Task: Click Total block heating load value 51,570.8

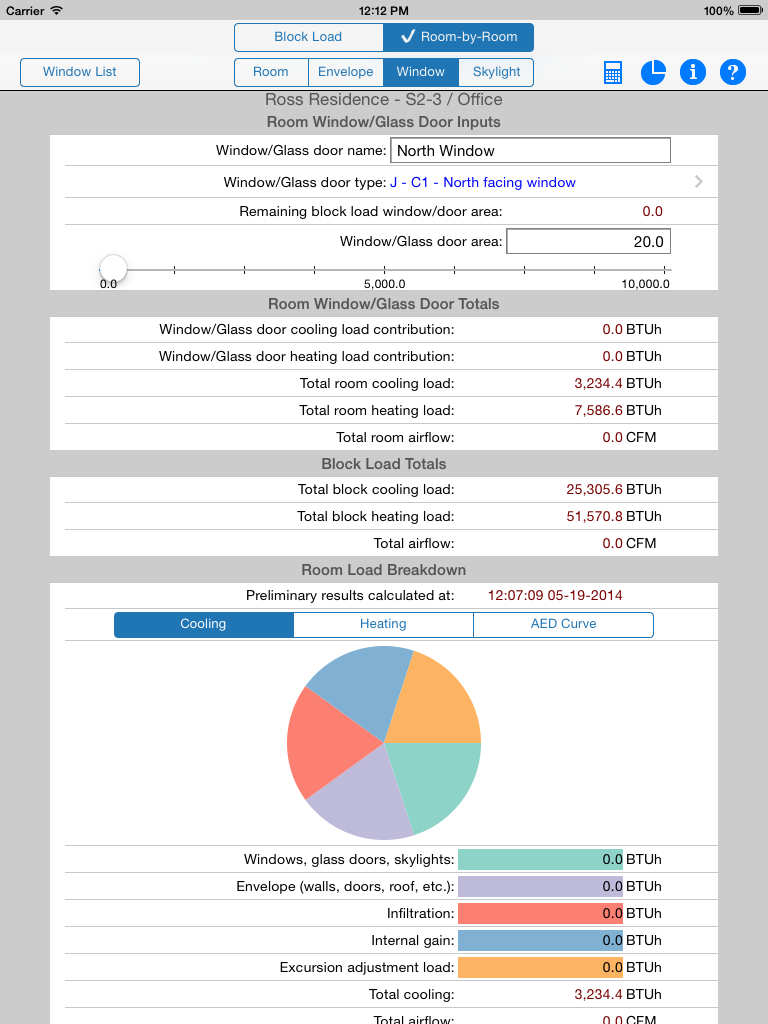Action: coord(594,516)
